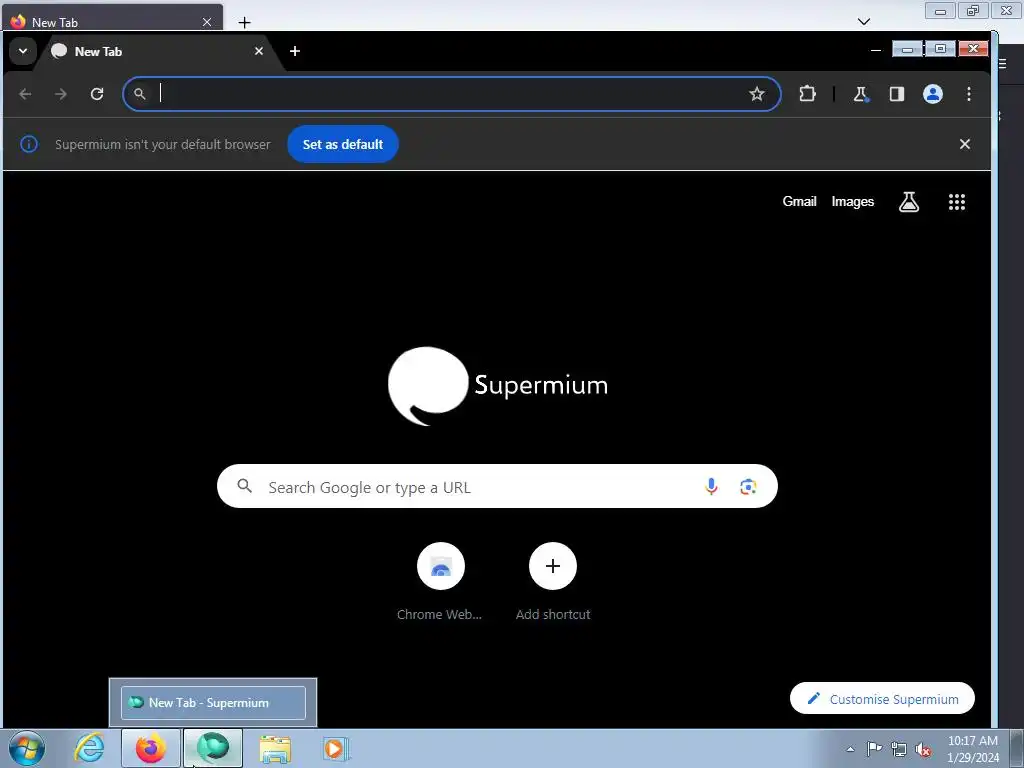Image resolution: width=1024 pixels, height=768 pixels.
Task: Minimize Supermium with the thin dash button
Action: click(876, 50)
